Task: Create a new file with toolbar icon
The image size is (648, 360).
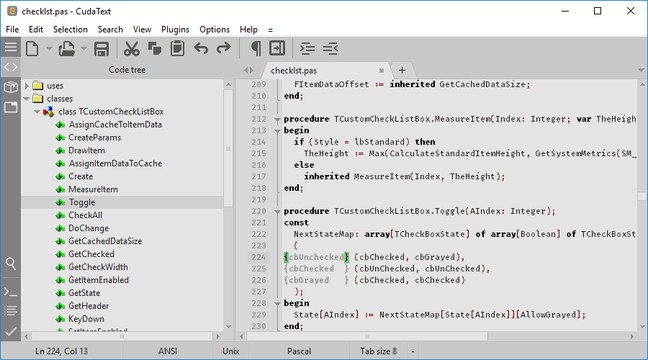Action: click(x=32, y=49)
